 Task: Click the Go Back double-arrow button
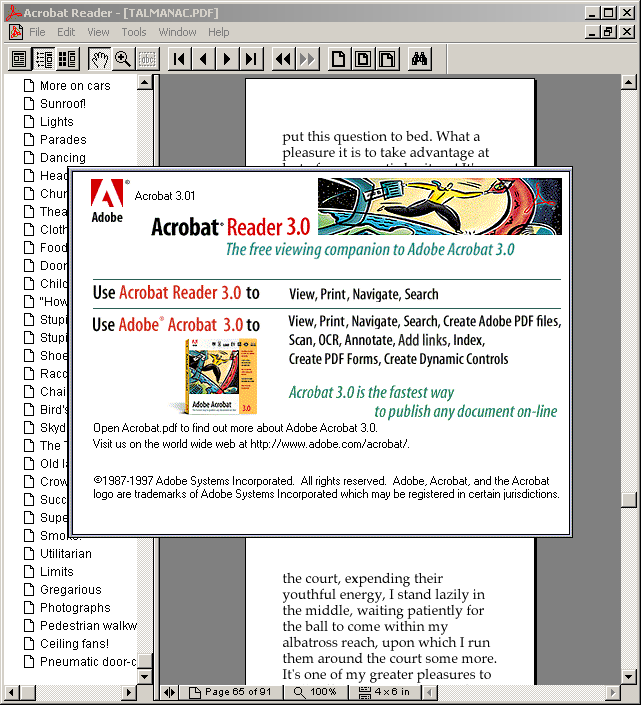(284, 59)
